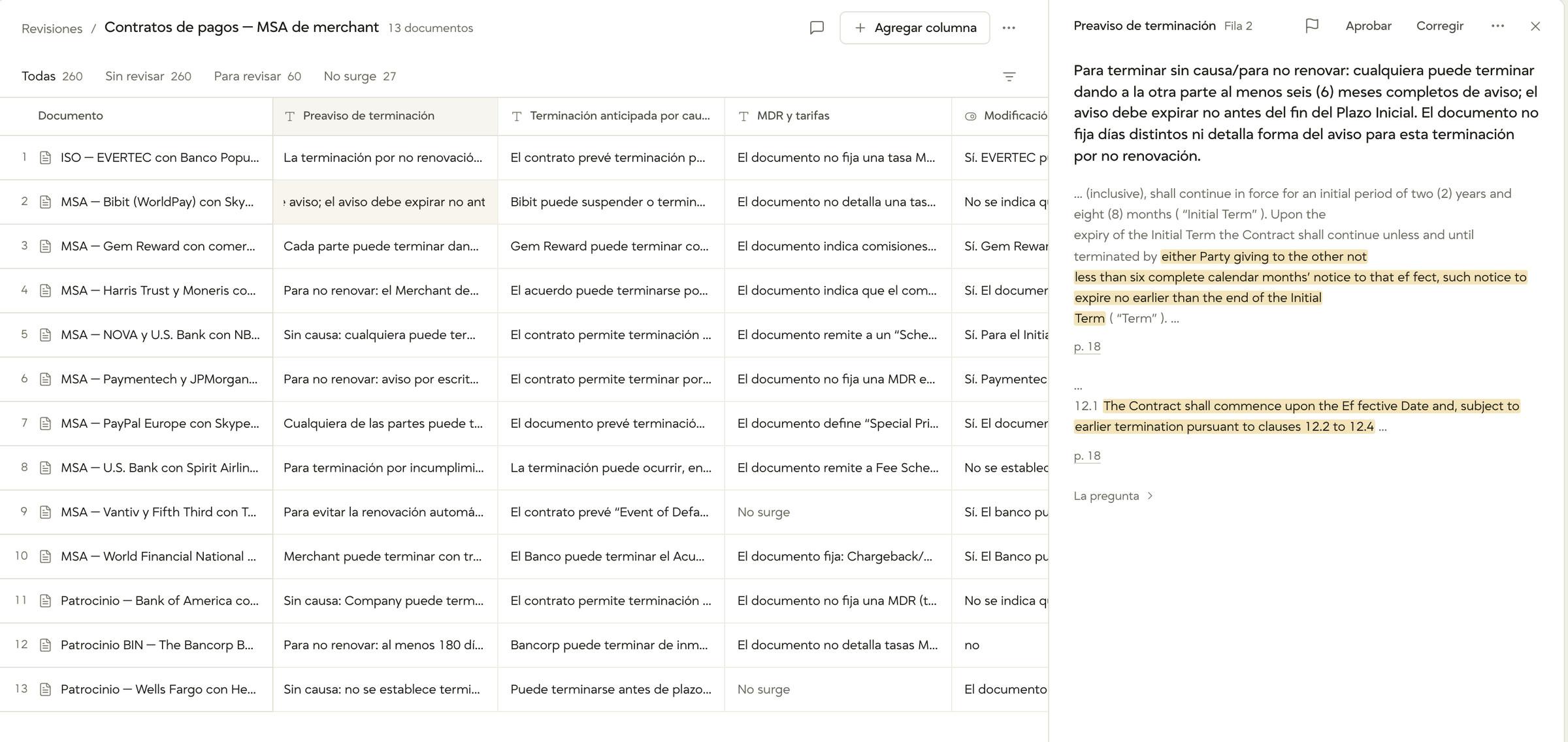
Task: Click Terminación anticipada por causa column header
Action: (x=612, y=116)
